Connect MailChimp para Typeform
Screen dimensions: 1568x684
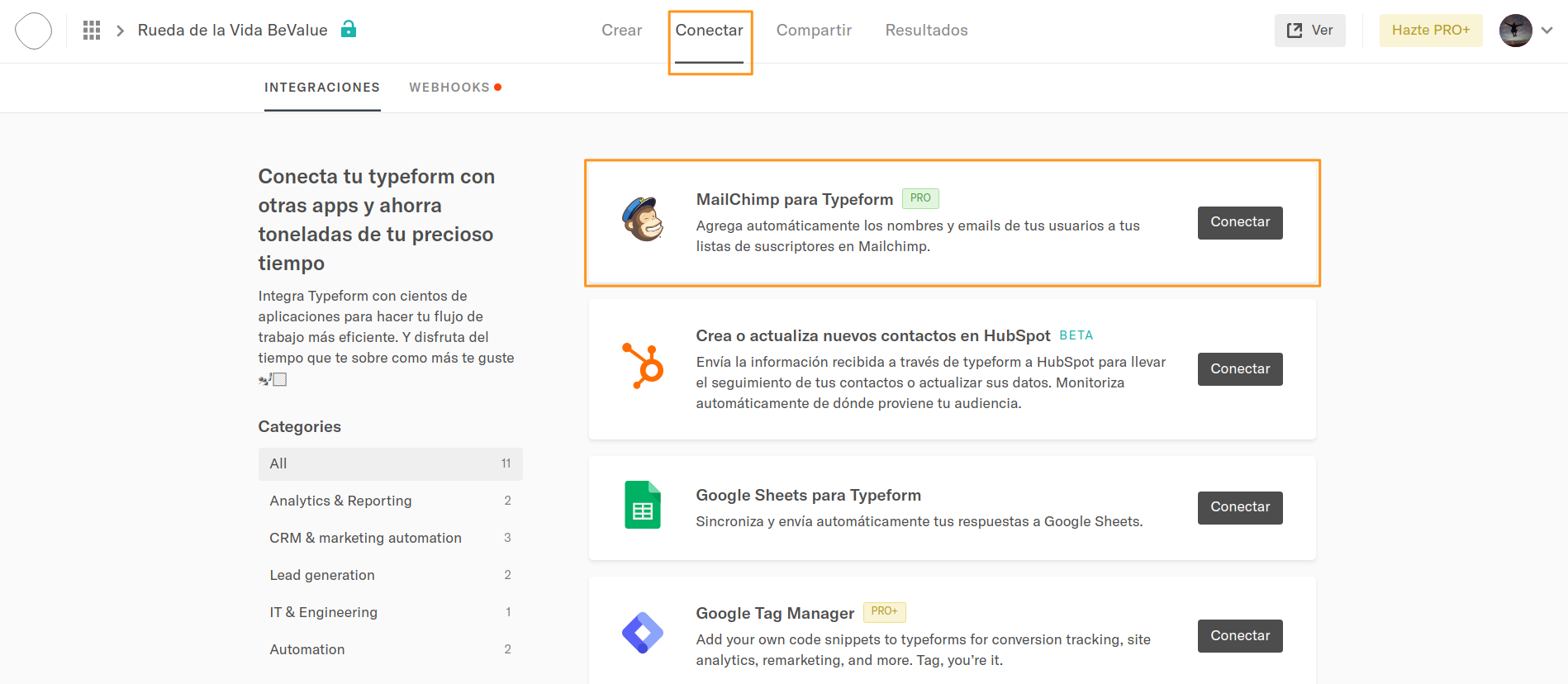coord(1240,223)
